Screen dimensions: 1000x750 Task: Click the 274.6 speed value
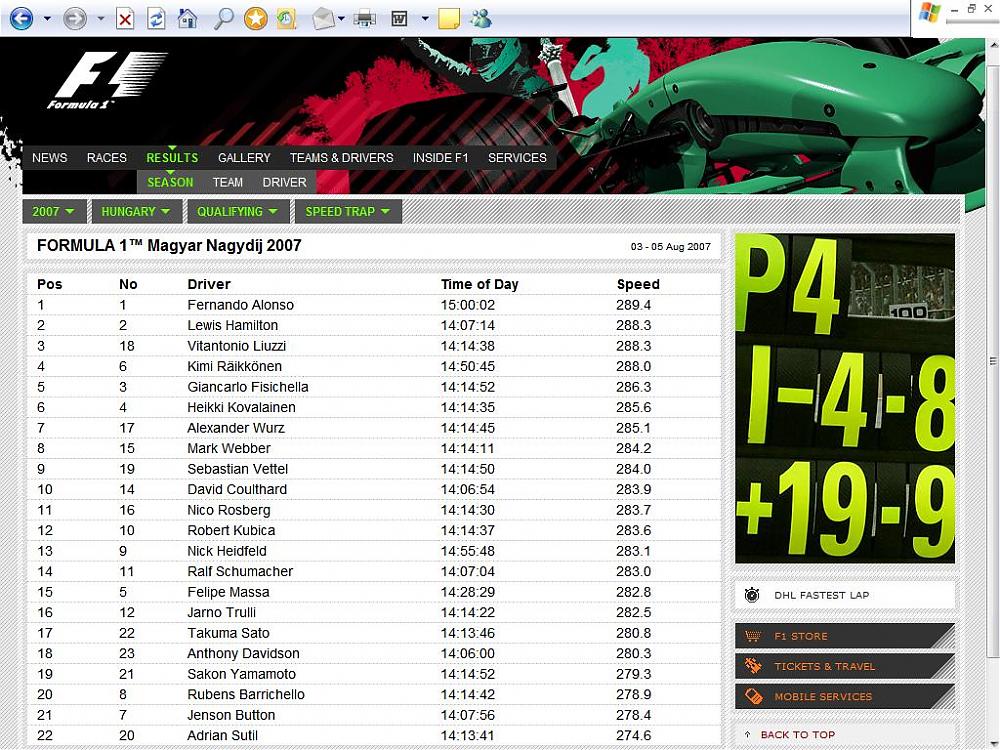point(633,735)
